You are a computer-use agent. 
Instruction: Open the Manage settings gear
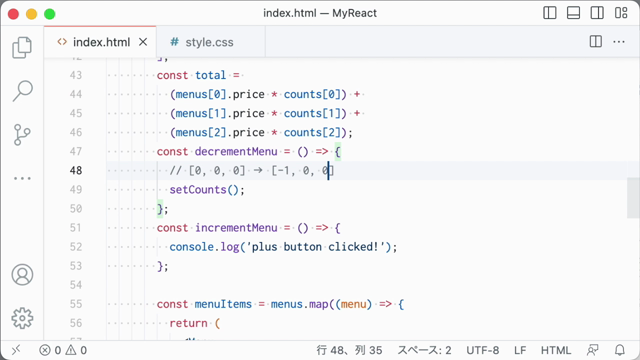(x=22, y=318)
